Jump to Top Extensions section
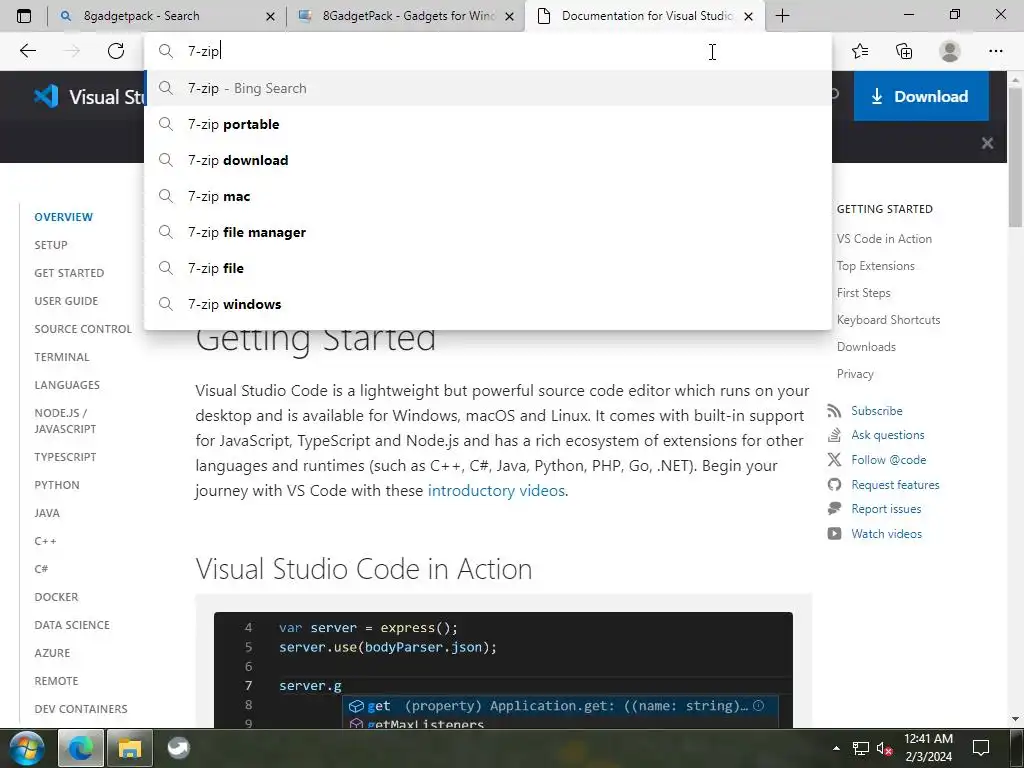Screen dimensions: 1024x768 click(x=876, y=266)
